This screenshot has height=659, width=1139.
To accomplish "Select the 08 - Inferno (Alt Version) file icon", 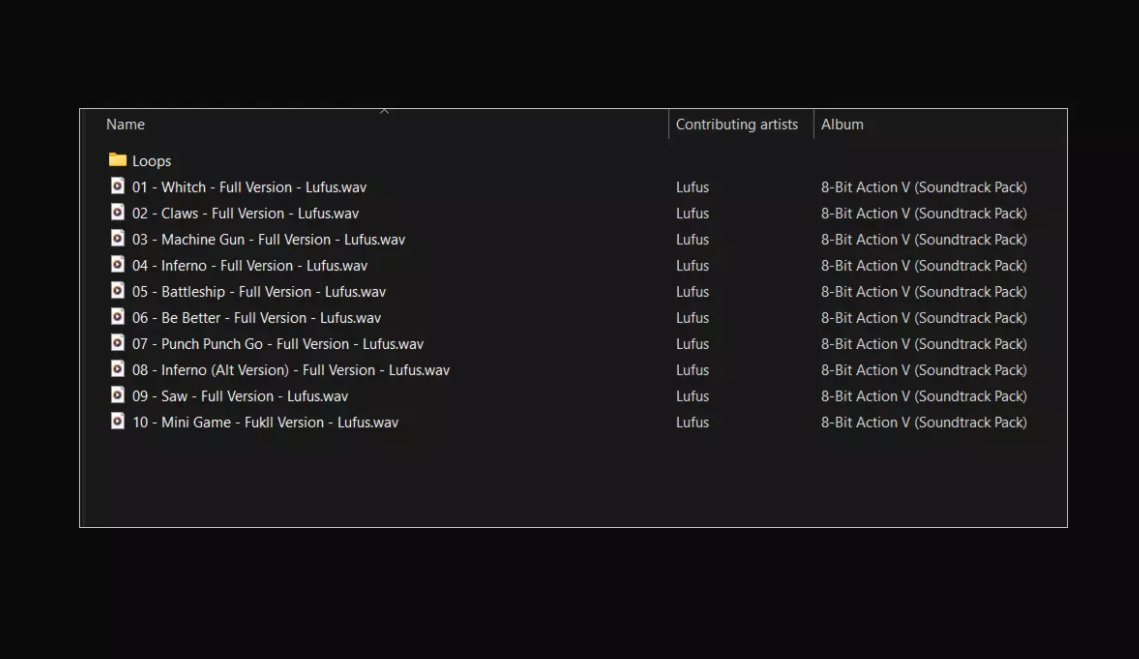I will click(118, 369).
